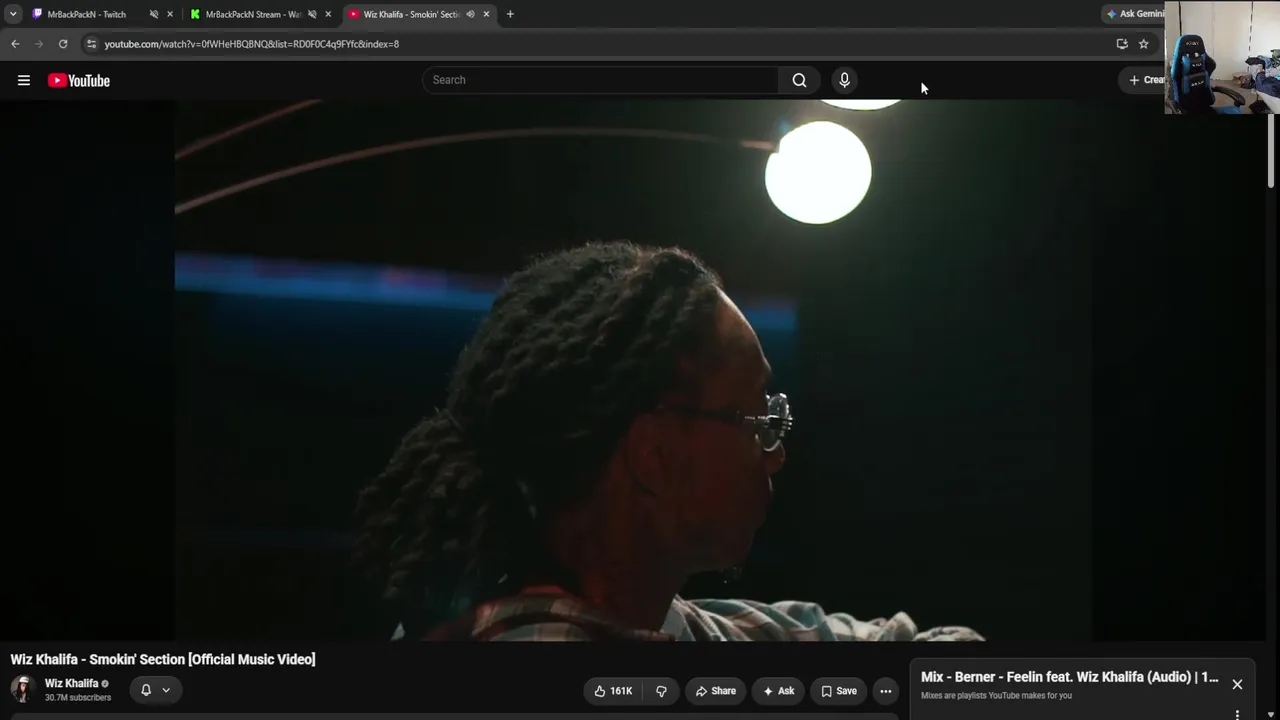The height and width of the screenshot is (720, 1280).
Task: Open playlist options vertical dots menu
Action: click(1237, 714)
